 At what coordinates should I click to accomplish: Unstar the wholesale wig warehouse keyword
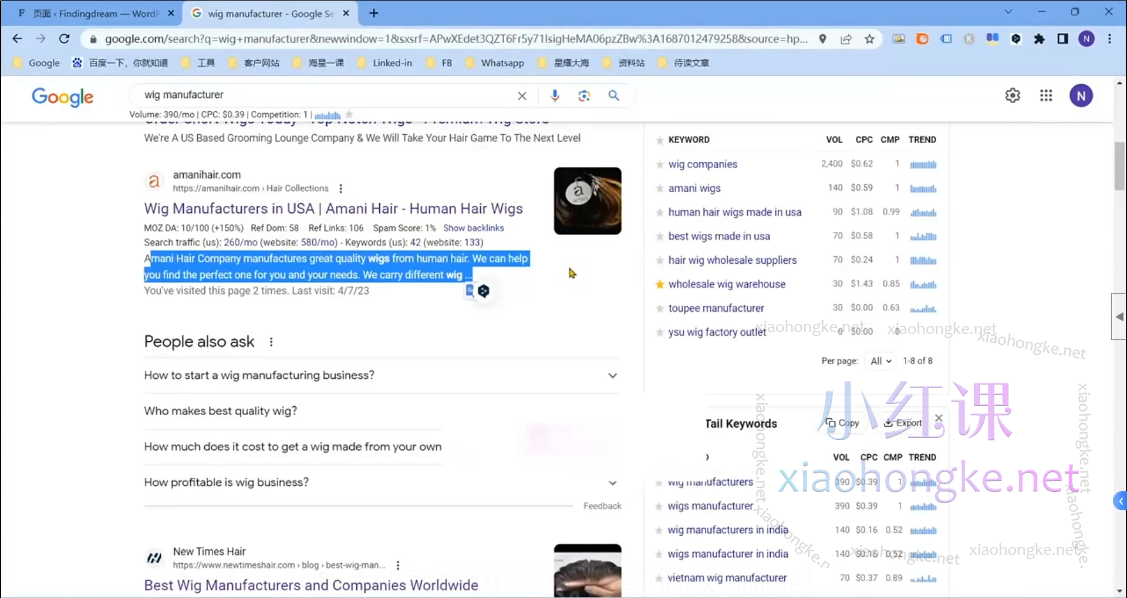[660, 284]
